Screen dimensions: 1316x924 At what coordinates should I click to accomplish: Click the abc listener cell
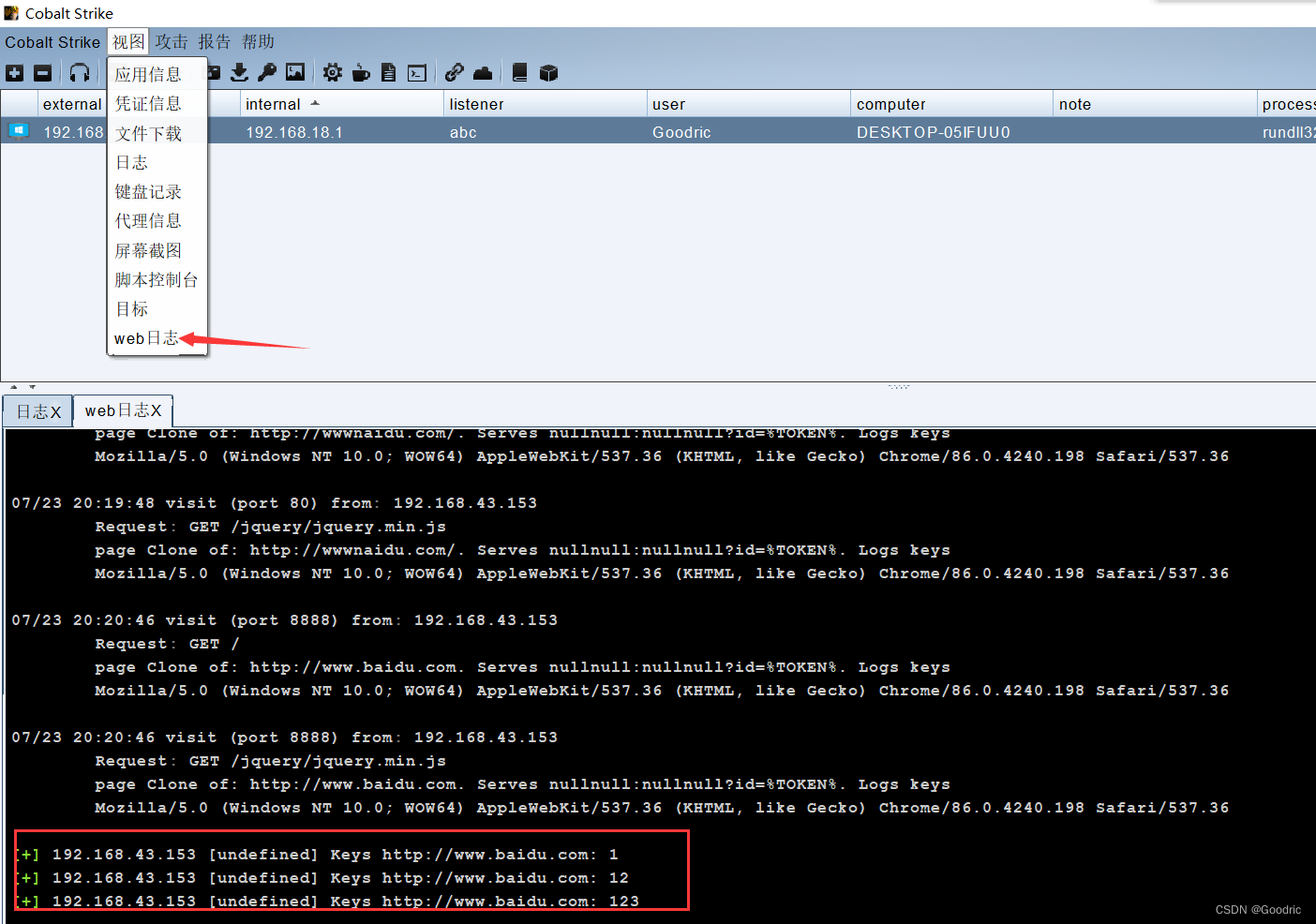pos(545,132)
